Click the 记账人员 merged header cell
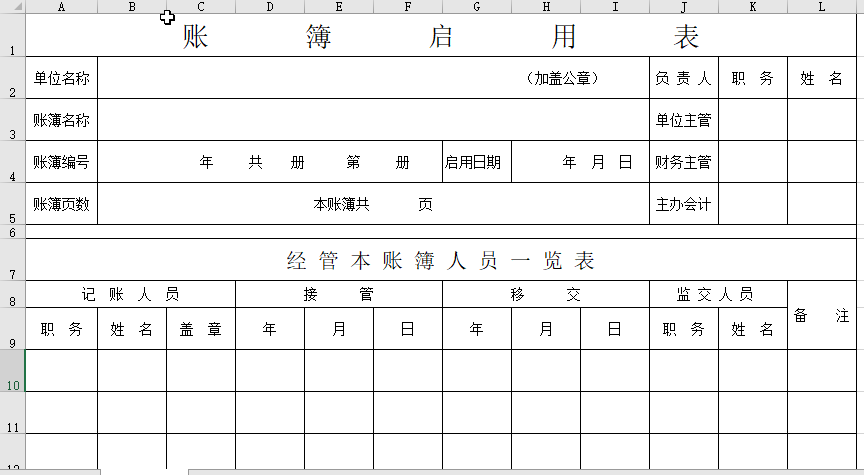This screenshot has height=475, width=864. [x=130, y=295]
